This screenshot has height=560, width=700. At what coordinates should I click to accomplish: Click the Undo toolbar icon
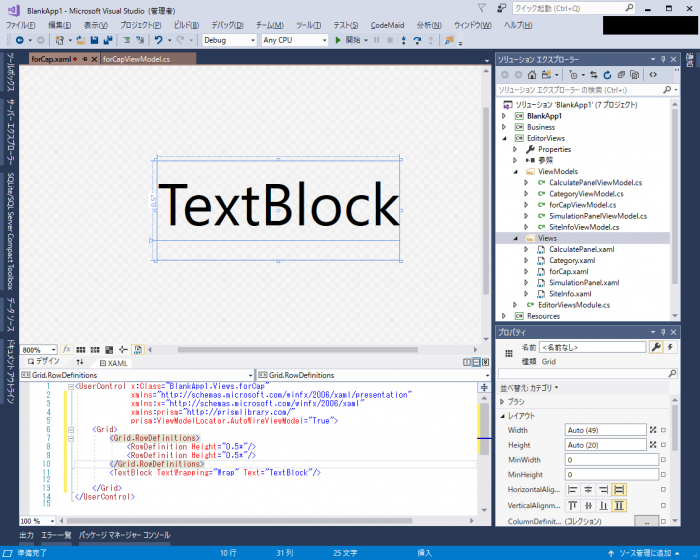pos(159,41)
